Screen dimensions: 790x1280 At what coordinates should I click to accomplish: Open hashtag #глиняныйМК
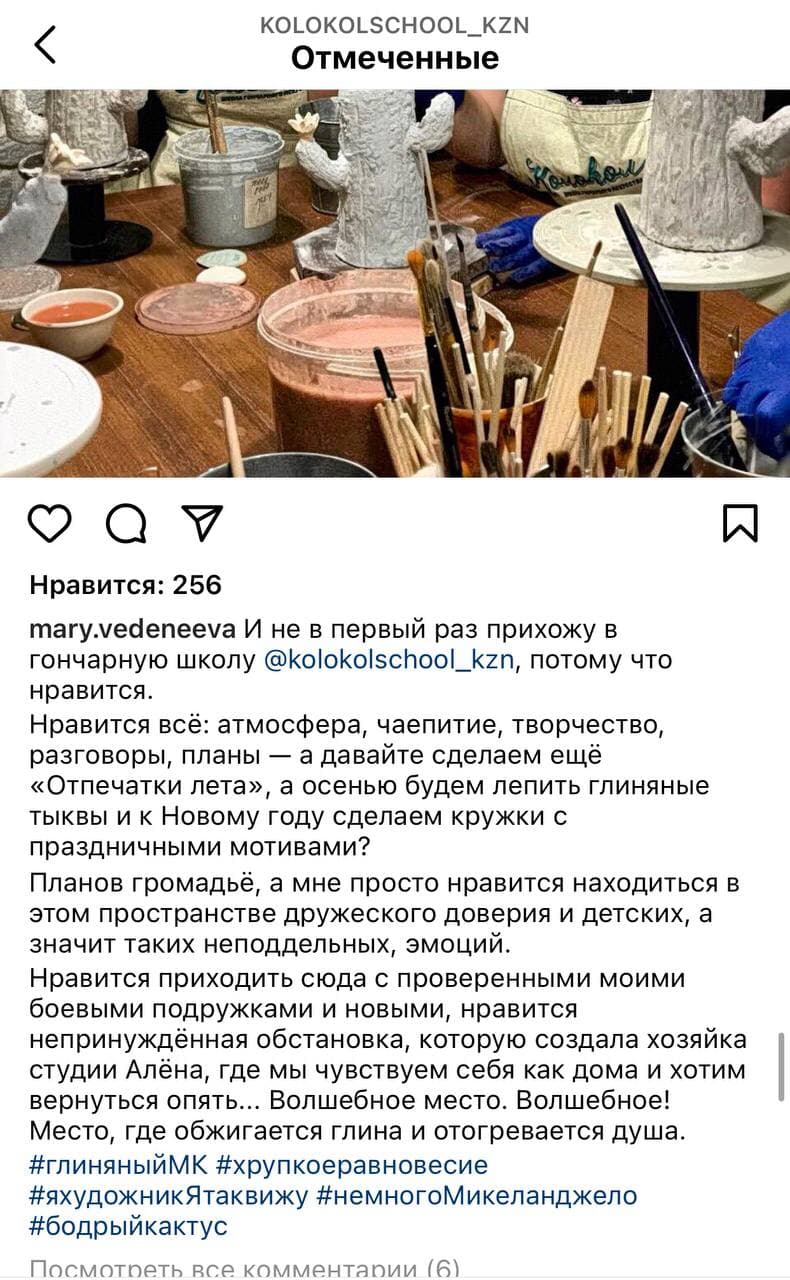tap(119, 1165)
